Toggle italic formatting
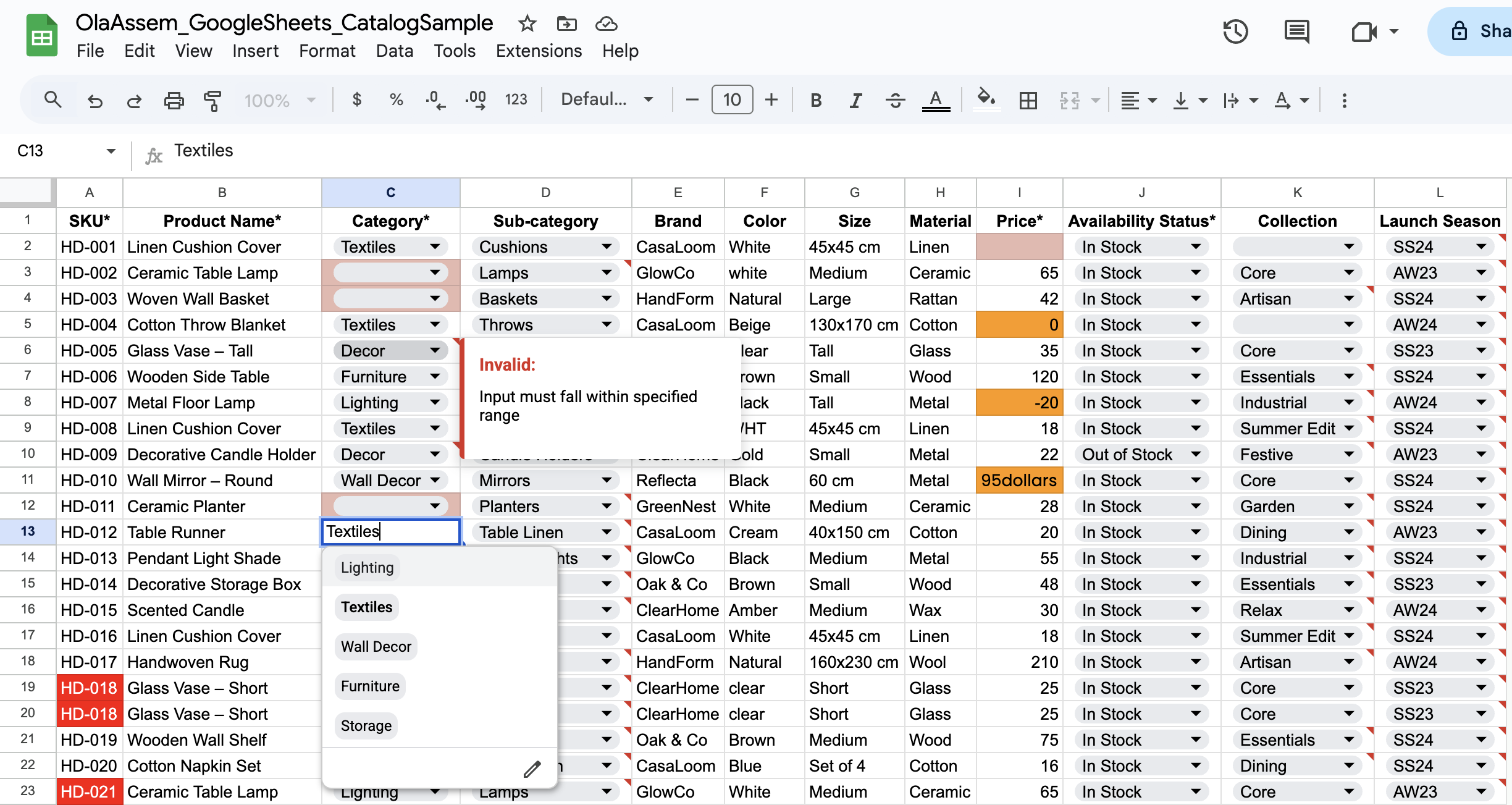 [x=855, y=100]
